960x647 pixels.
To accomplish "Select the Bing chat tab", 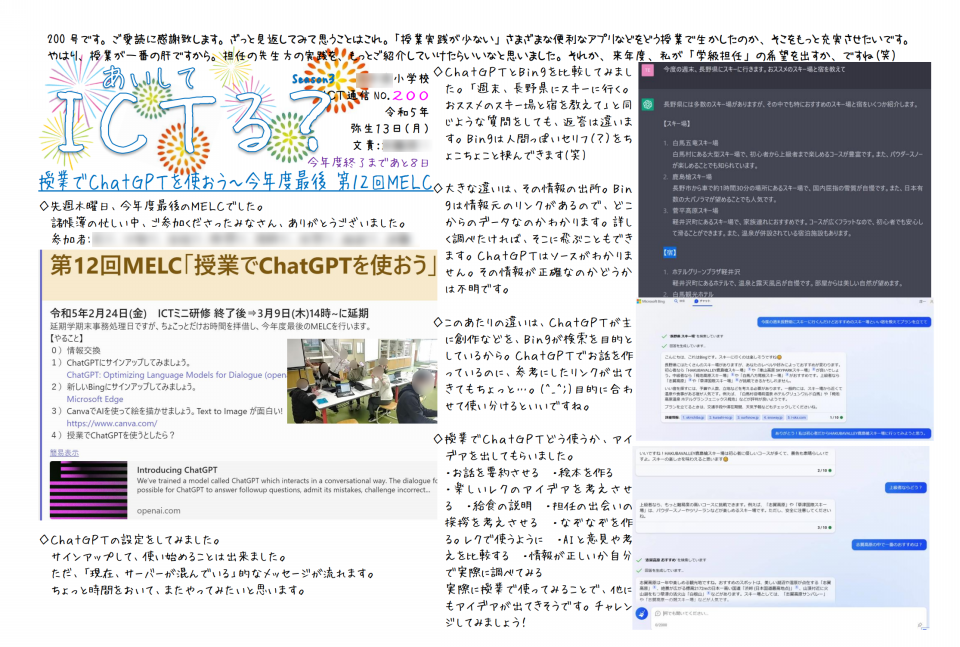I will [702, 302].
